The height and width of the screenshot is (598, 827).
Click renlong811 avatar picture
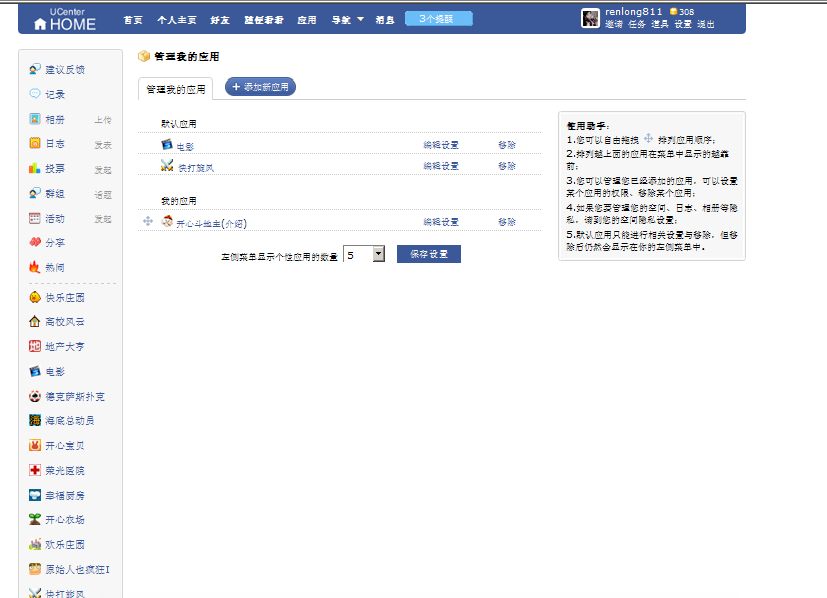point(590,18)
